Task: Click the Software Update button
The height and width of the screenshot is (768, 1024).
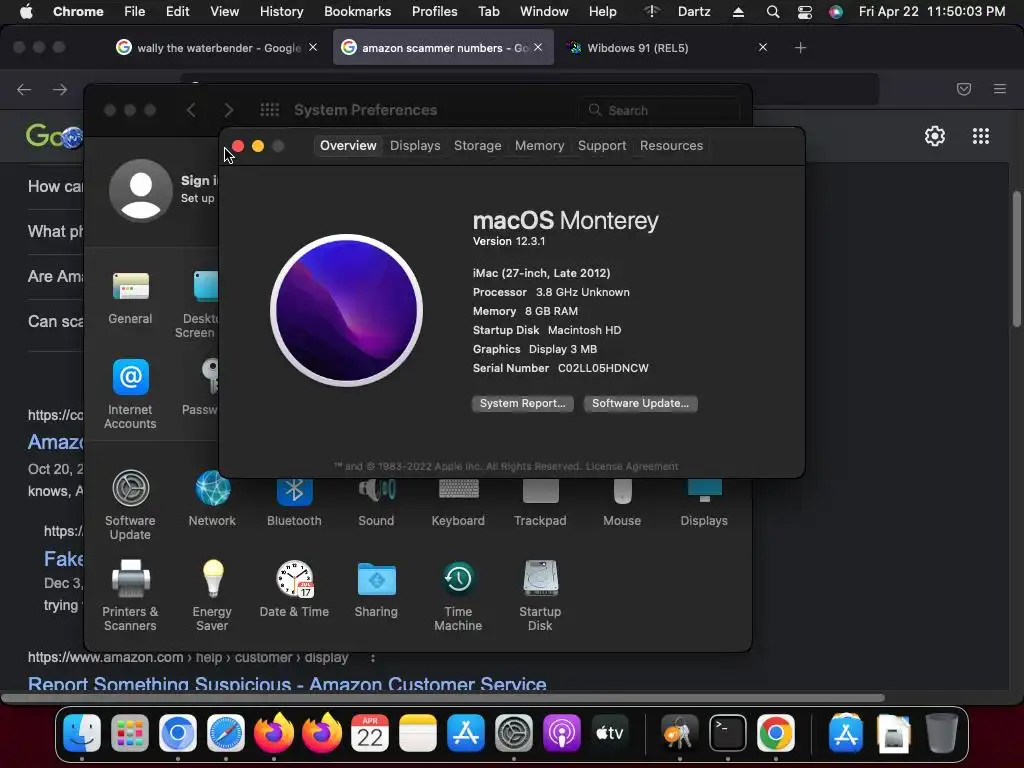Action: point(641,404)
